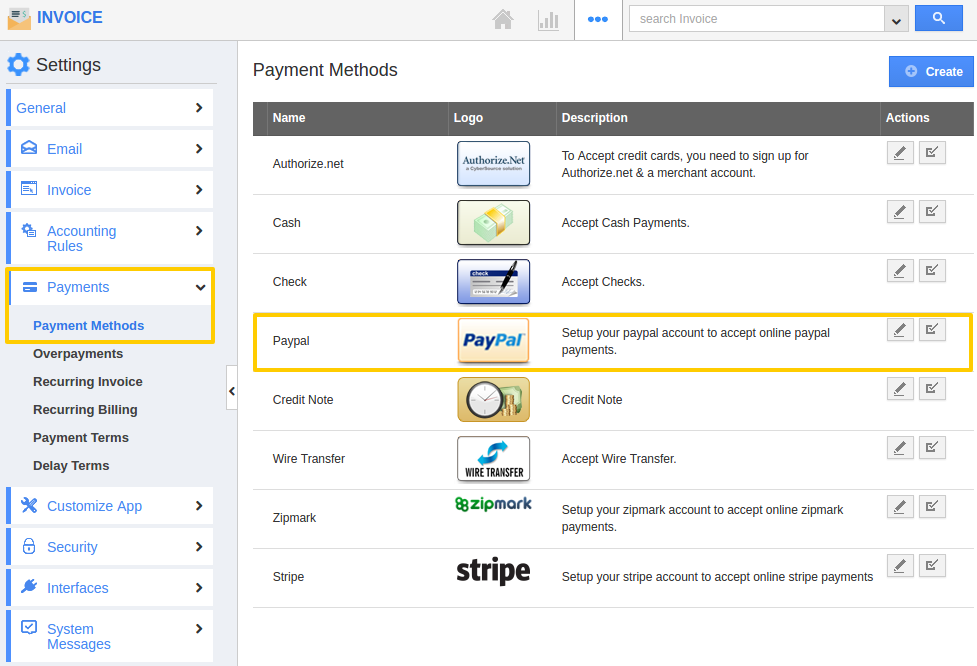
Task: Edit the Credit Note payment method
Action: [900, 389]
